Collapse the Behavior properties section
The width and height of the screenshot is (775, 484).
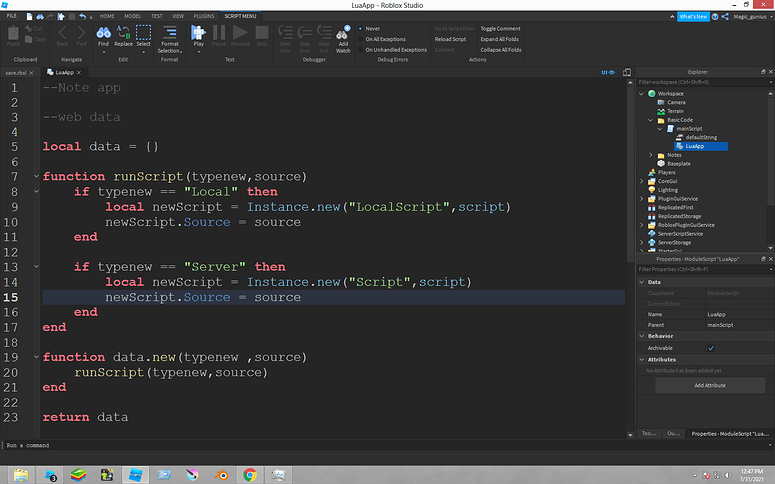pos(641,336)
